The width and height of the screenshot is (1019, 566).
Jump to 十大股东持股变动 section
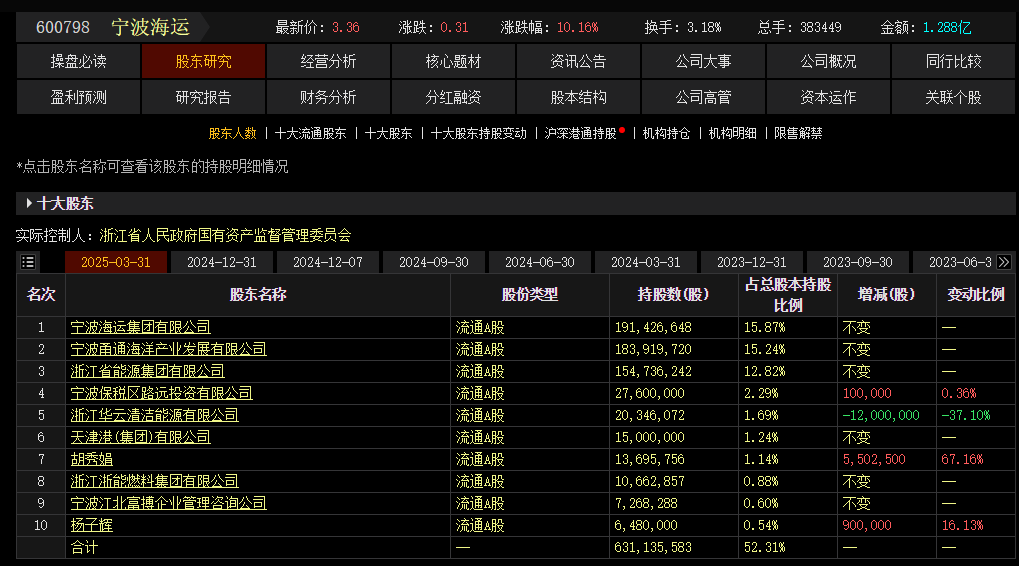point(479,133)
